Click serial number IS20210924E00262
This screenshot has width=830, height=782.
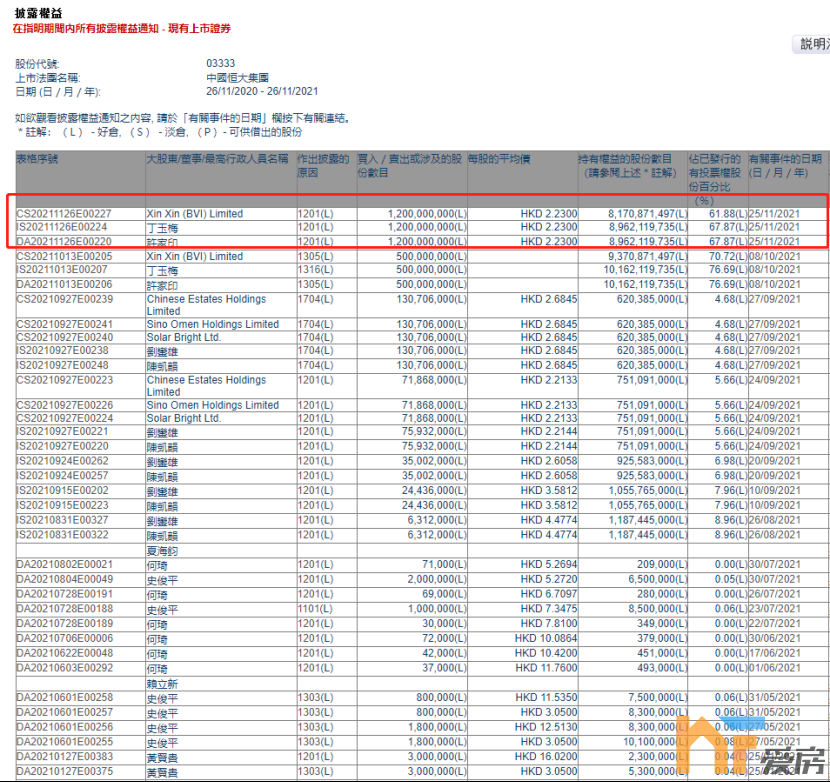(x=62, y=461)
